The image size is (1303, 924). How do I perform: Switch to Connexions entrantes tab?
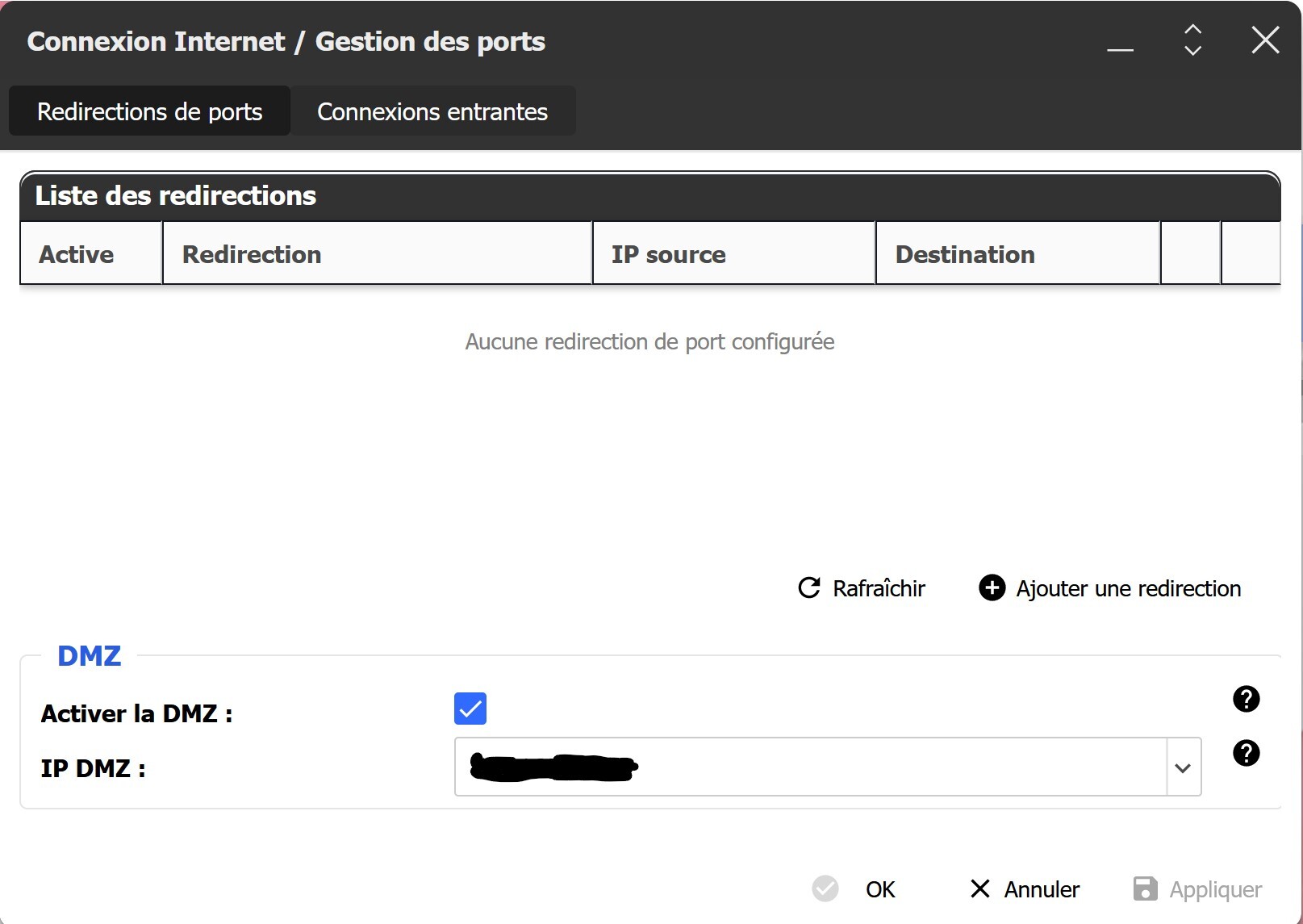[x=432, y=111]
